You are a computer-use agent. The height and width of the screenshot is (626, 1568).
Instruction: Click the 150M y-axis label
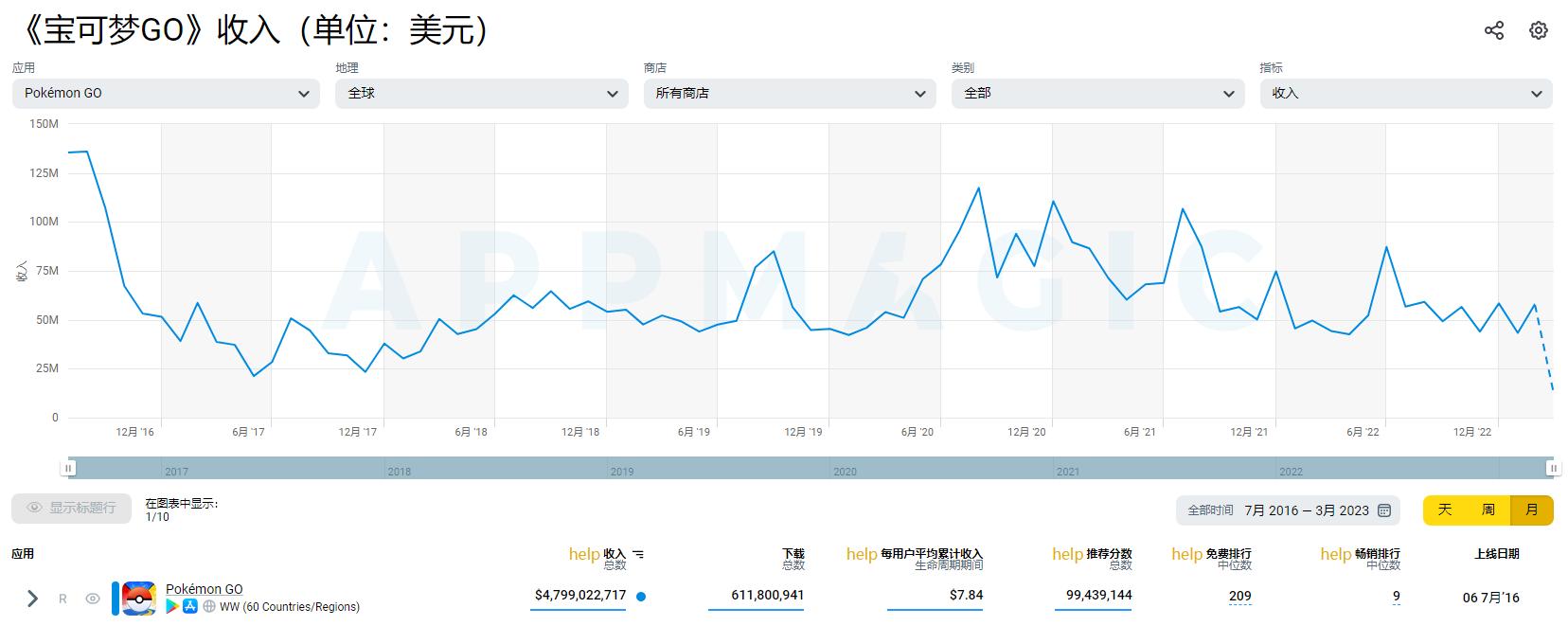tap(44, 124)
